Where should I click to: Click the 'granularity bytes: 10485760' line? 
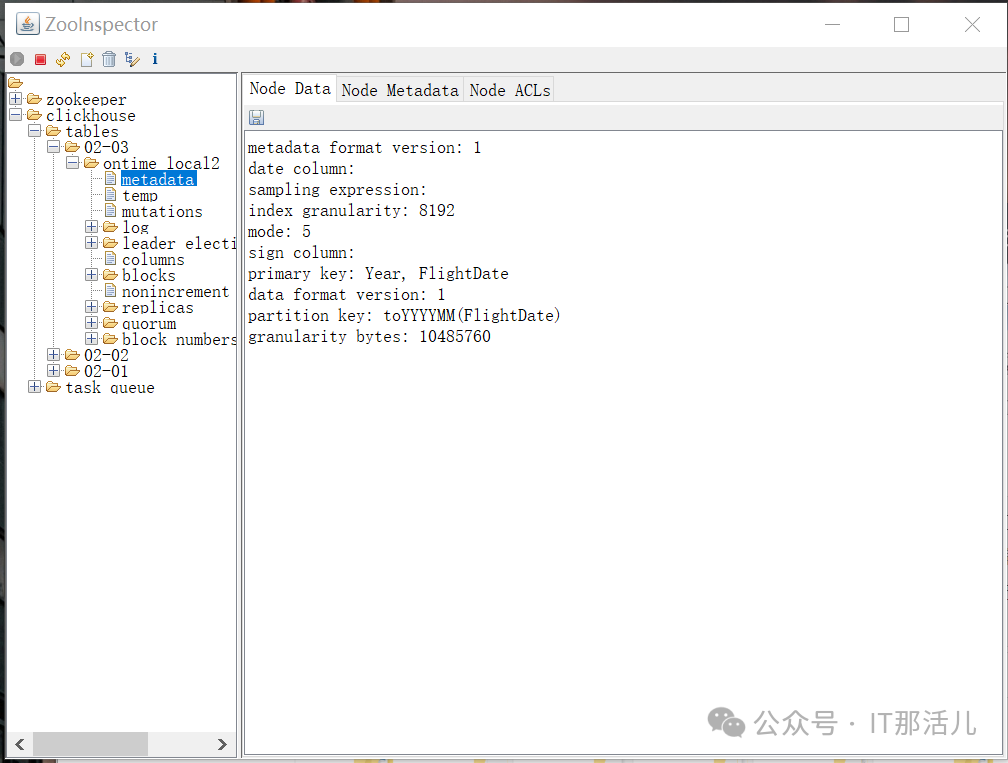pyautogui.click(x=370, y=336)
